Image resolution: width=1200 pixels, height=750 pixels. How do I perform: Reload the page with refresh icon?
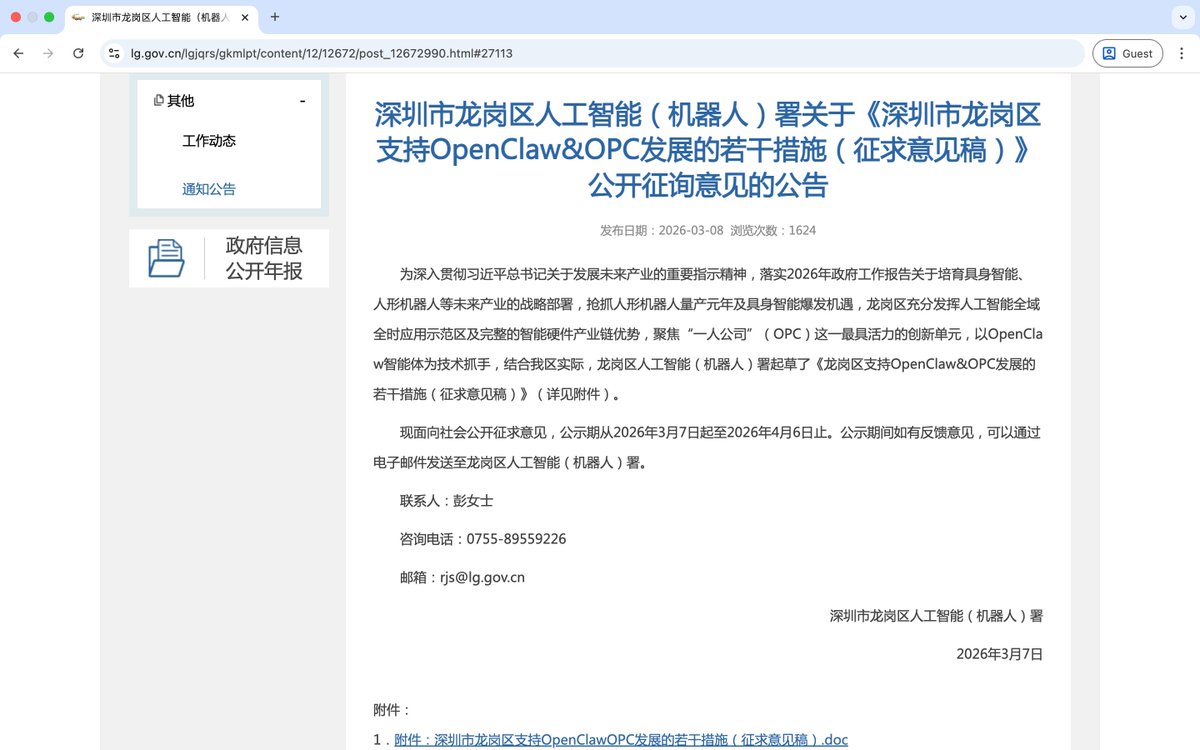pyautogui.click(x=78, y=53)
